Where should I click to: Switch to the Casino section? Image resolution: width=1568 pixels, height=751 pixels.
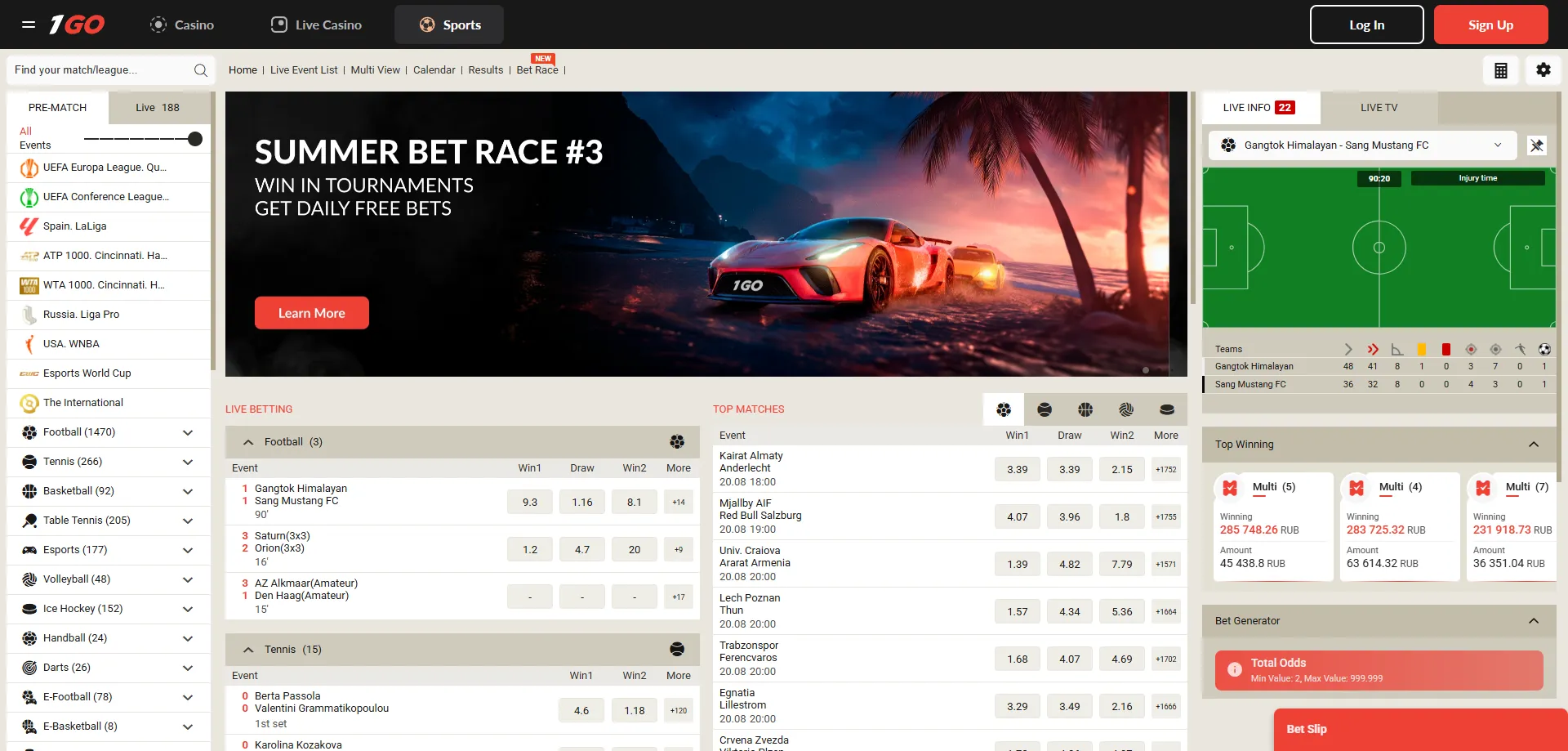click(x=182, y=25)
